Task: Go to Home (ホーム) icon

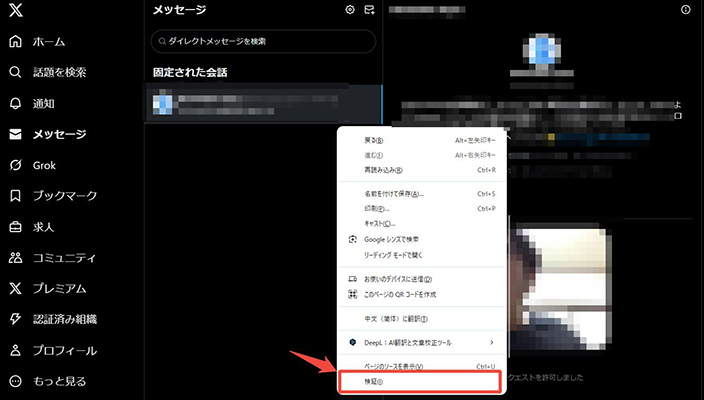Action: [x=15, y=41]
